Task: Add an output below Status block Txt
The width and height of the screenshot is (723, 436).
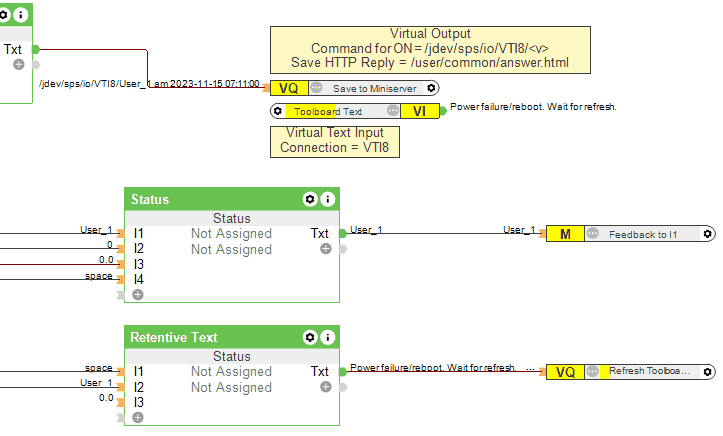Action: pyautogui.click(x=326, y=249)
